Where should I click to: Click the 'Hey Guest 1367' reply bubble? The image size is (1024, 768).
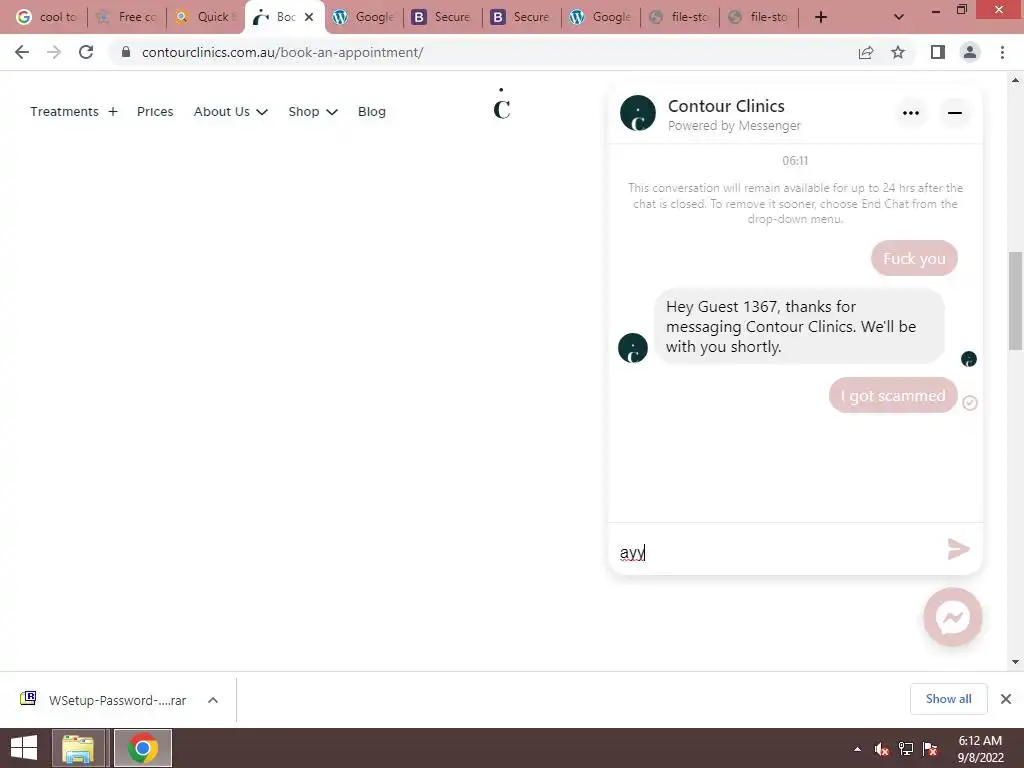[799, 327]
